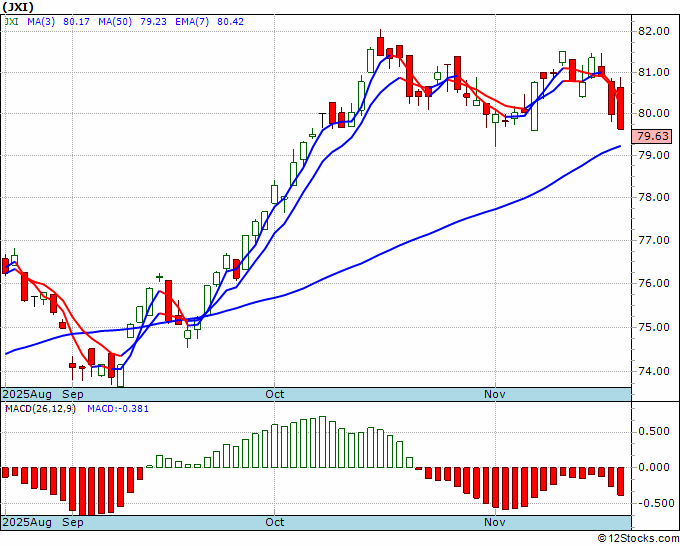Screen dimensions: 680x546
Task: Click Oct label on MACD axis
Action: point(275,522)
